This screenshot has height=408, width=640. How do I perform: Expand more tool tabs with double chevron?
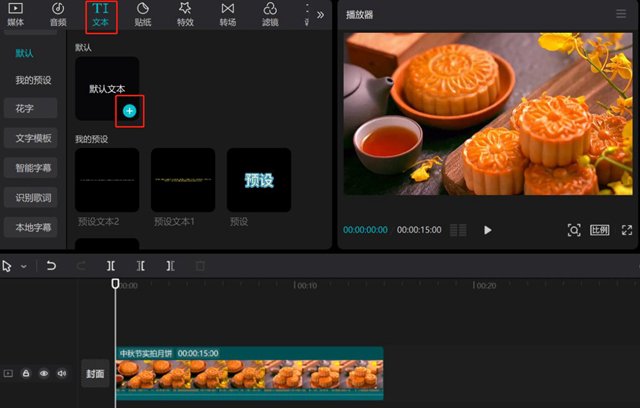[x=320, y=15]
